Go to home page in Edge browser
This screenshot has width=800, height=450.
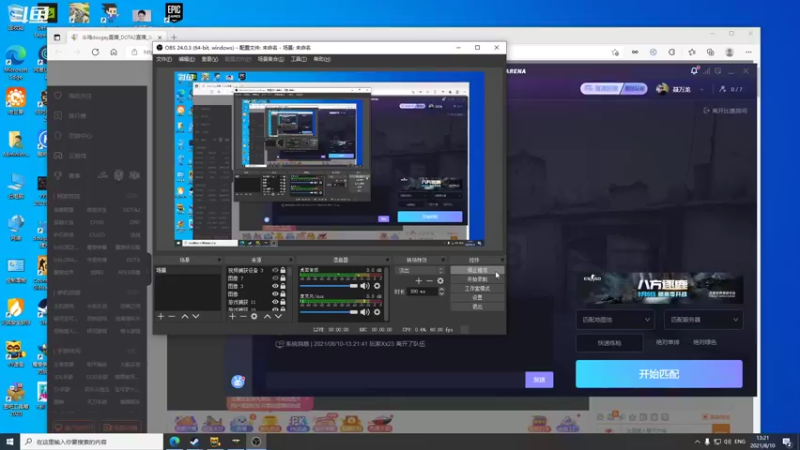114,52
